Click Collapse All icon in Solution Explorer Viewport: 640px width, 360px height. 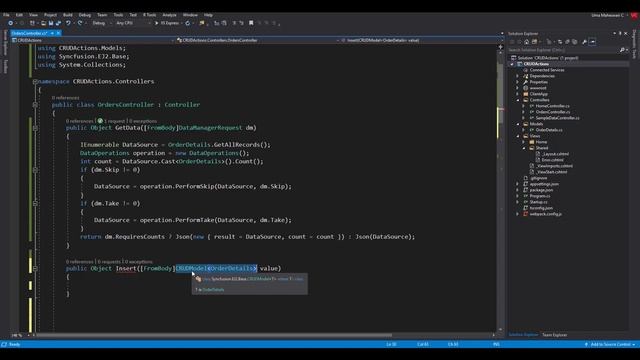567,42
